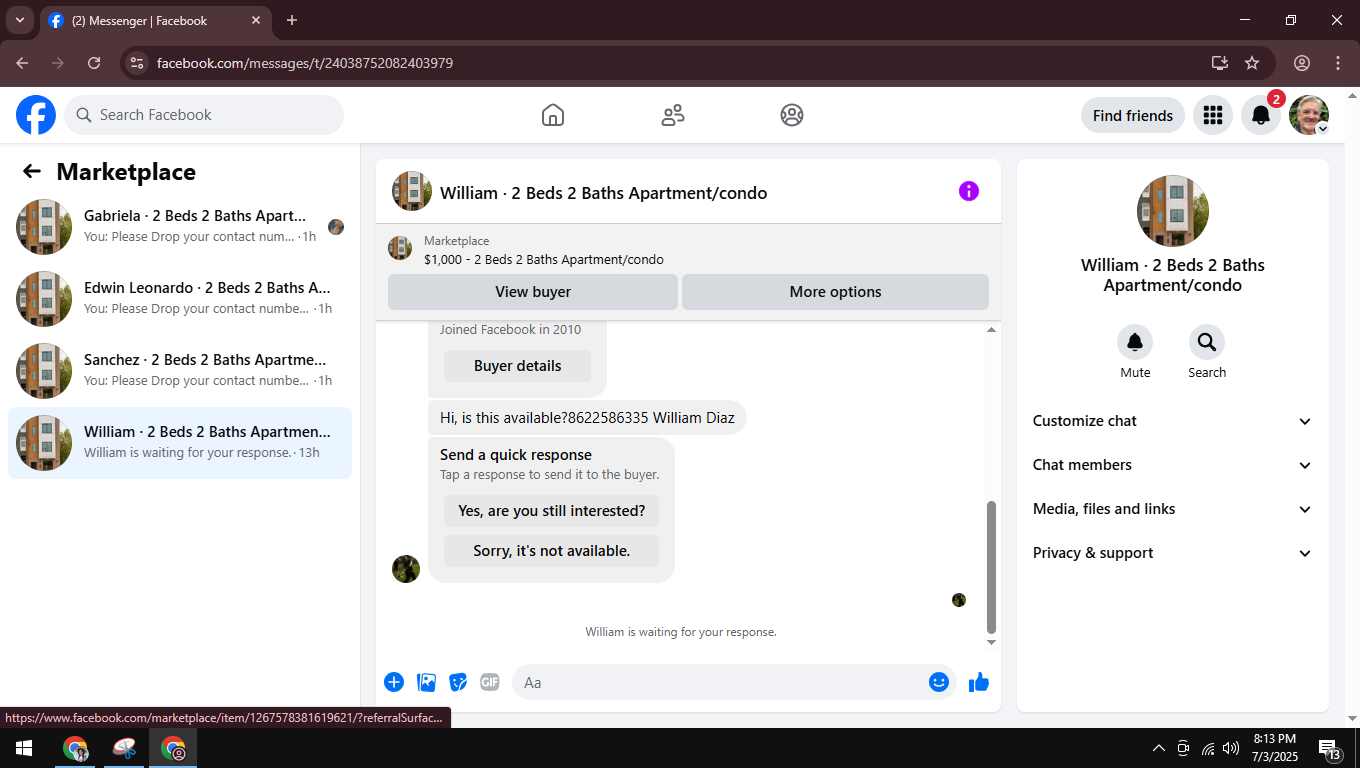The height and width of the screenshot is (768, 1360).
Task: Choose a sticker from the composer
Action: (458, 682)
